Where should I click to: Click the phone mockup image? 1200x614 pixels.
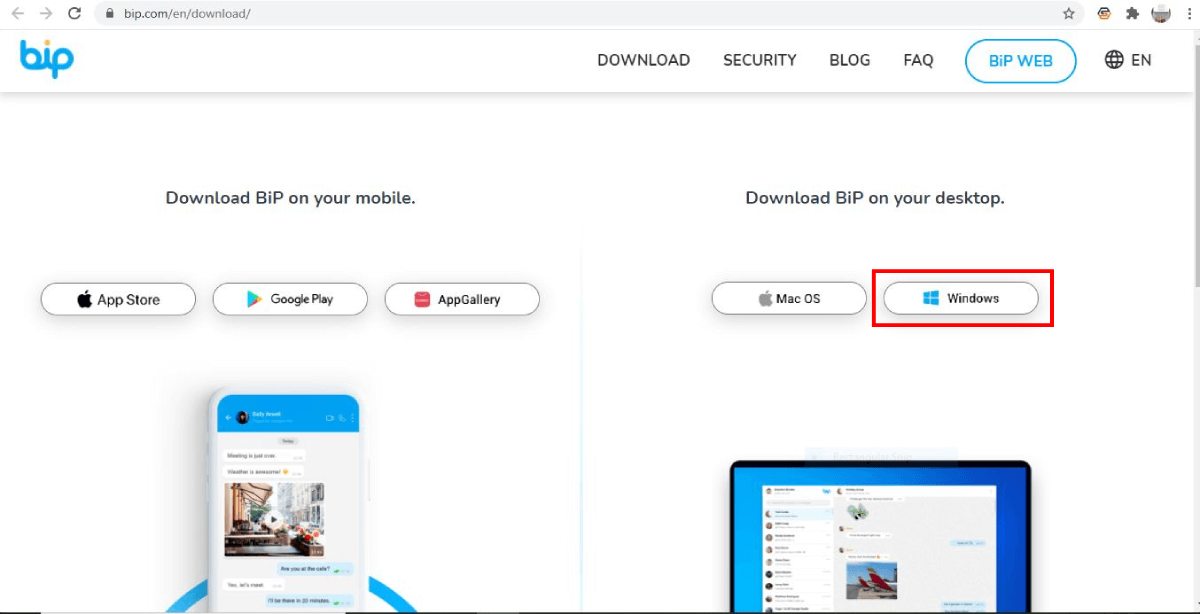pos(288,498)
